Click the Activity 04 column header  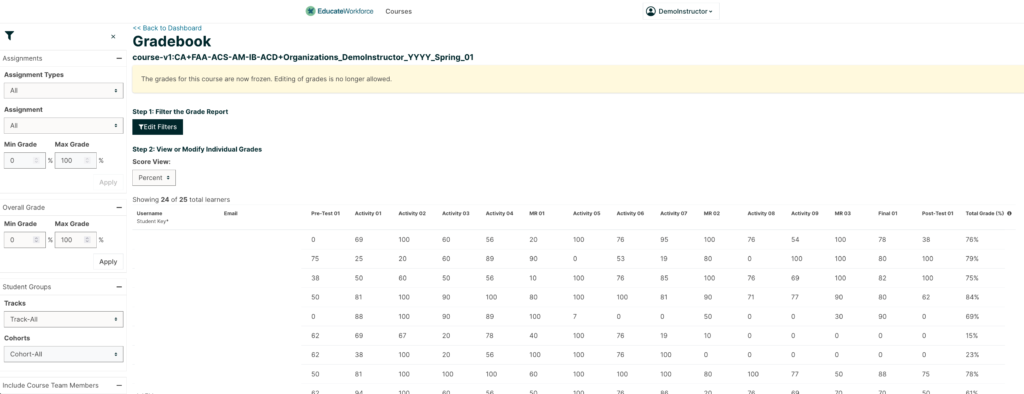(499, 213)
